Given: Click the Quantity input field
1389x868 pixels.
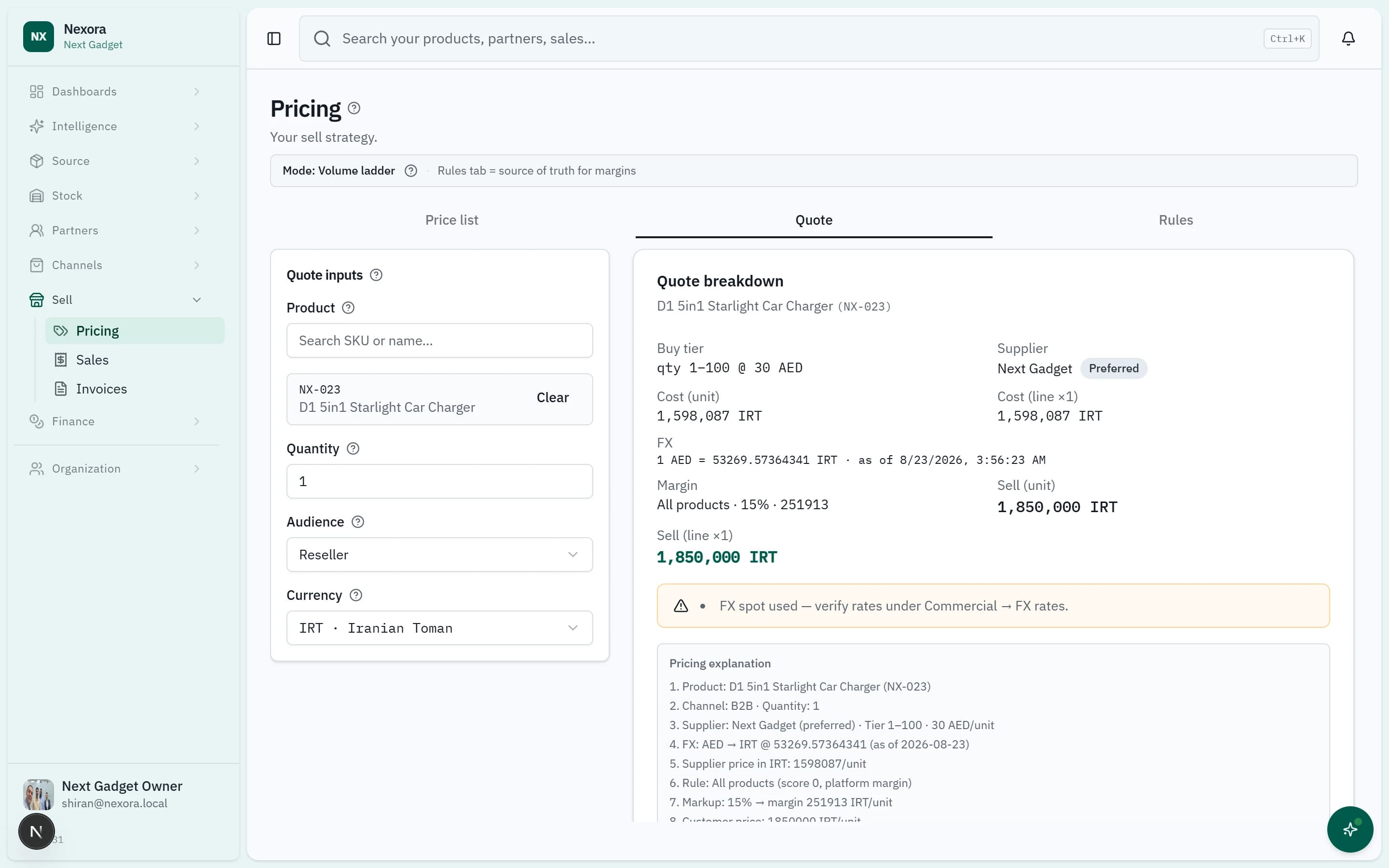Looking at the screenshot, I should pyautogui.click(x=440, y=481).
